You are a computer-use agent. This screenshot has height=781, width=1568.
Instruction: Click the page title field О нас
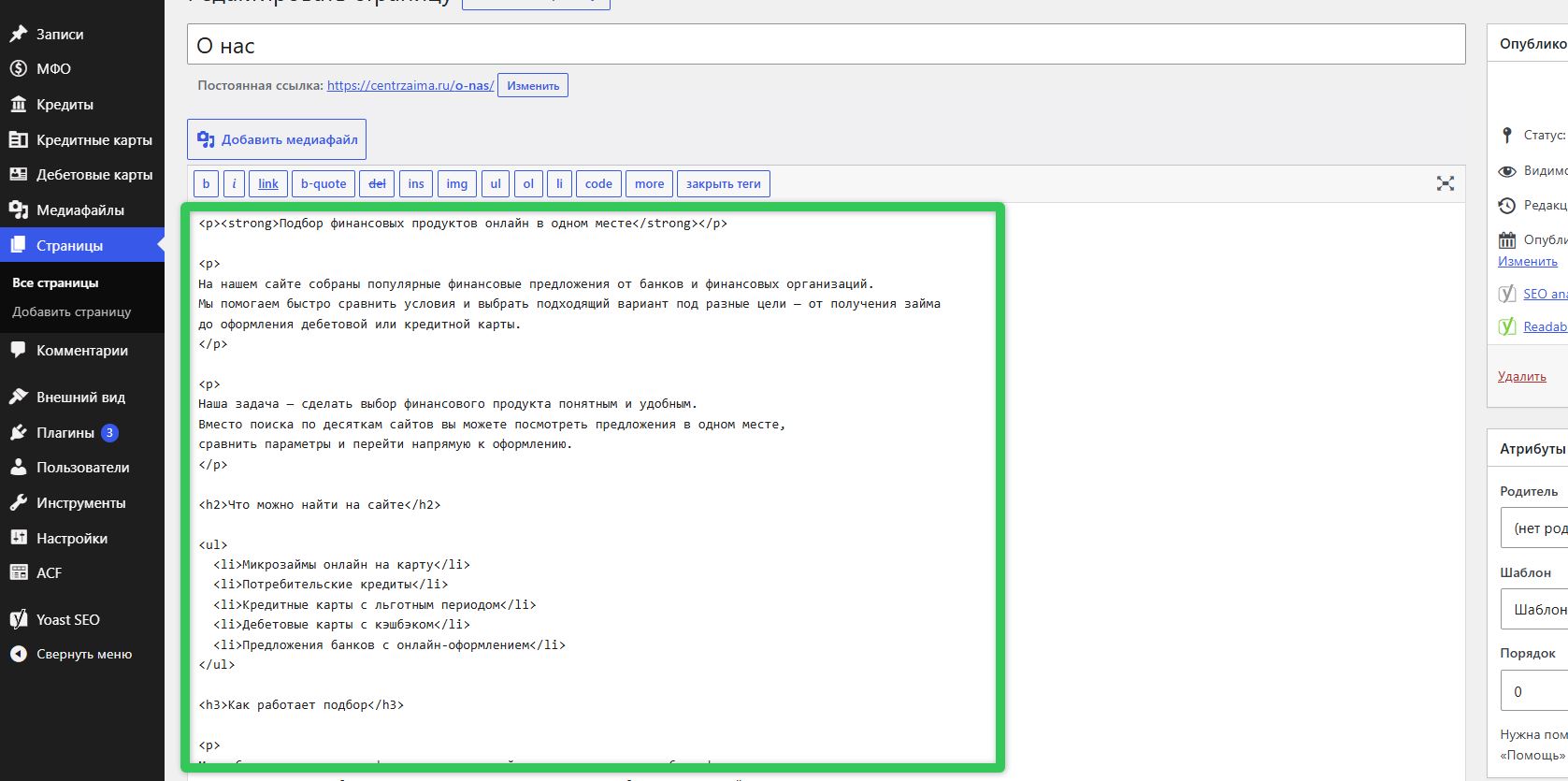(827, 45)
